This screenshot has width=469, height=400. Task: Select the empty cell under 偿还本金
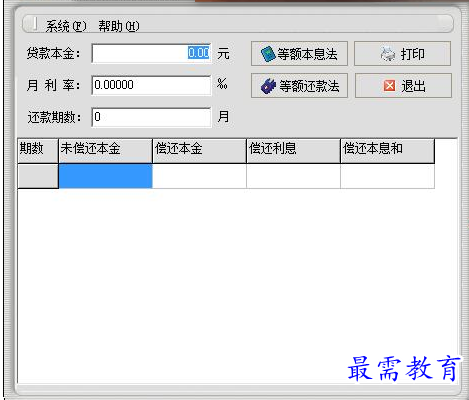(x=199, y=176)
